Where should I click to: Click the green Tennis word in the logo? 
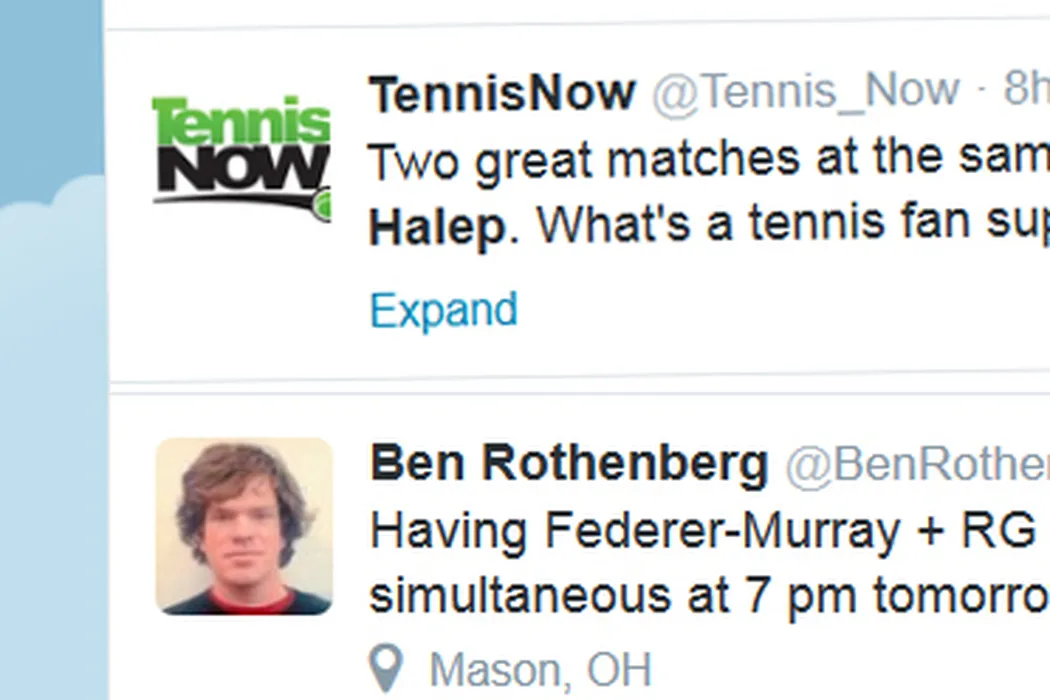241,122
